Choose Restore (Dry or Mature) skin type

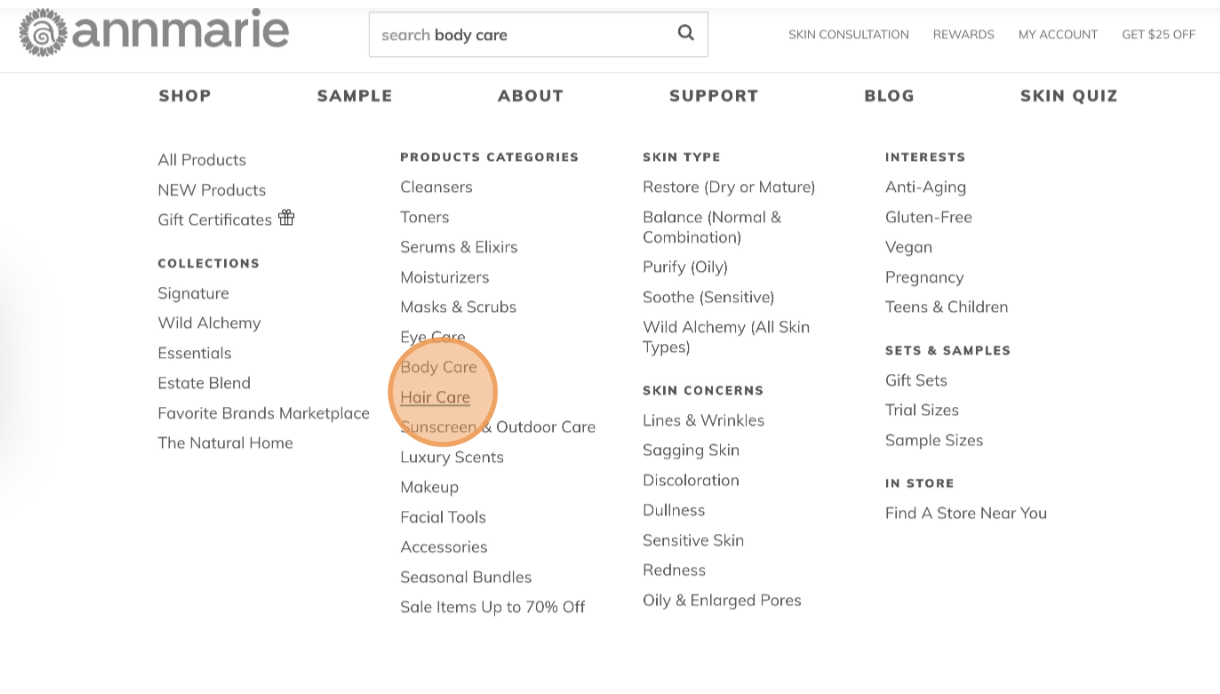pos(729,187)
